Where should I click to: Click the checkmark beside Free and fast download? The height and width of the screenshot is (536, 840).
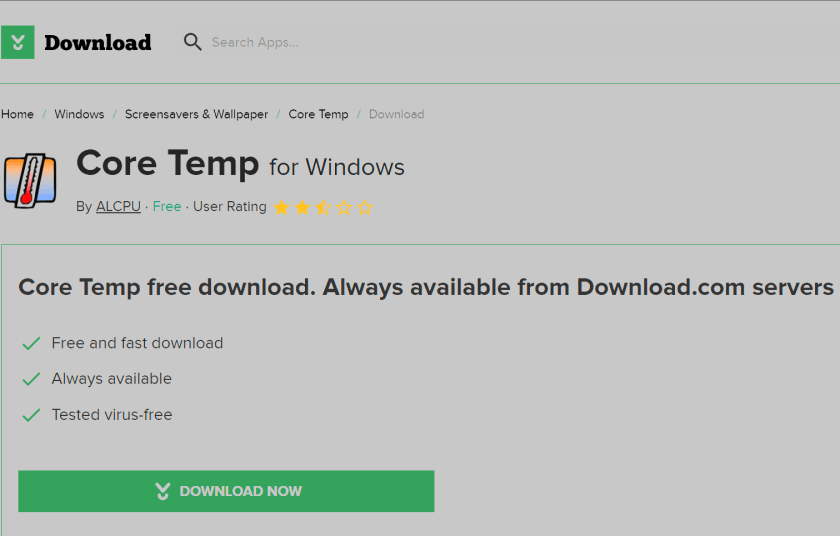coord(31,343)
